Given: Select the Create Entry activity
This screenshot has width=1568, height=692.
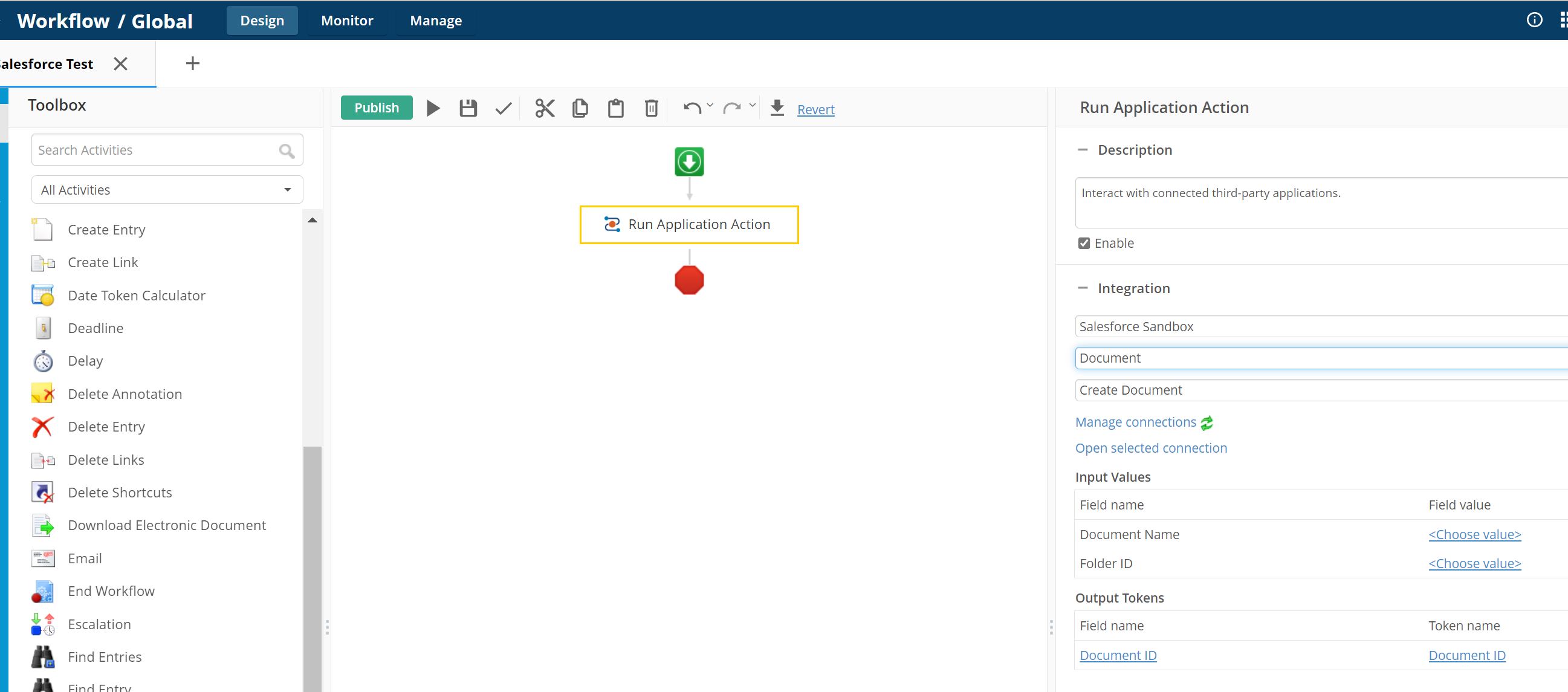Looking at the screenshot, I should (x=106, y=230).
